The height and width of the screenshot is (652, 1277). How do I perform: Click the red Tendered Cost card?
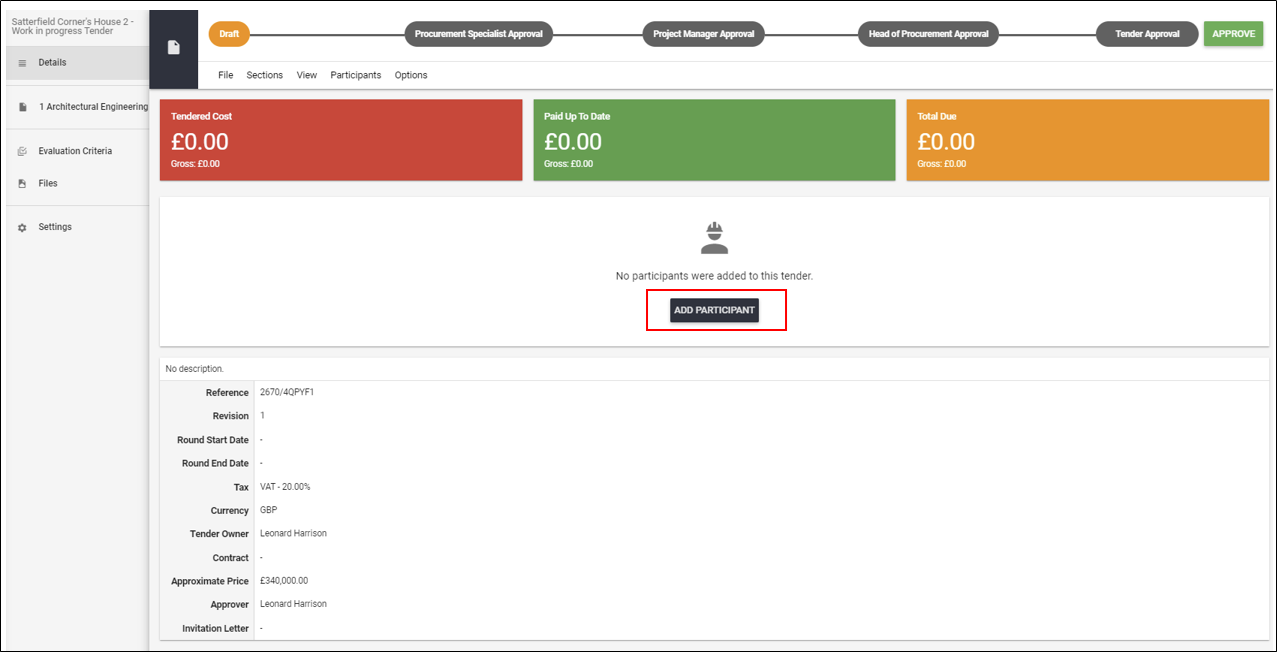coord(341,140)
